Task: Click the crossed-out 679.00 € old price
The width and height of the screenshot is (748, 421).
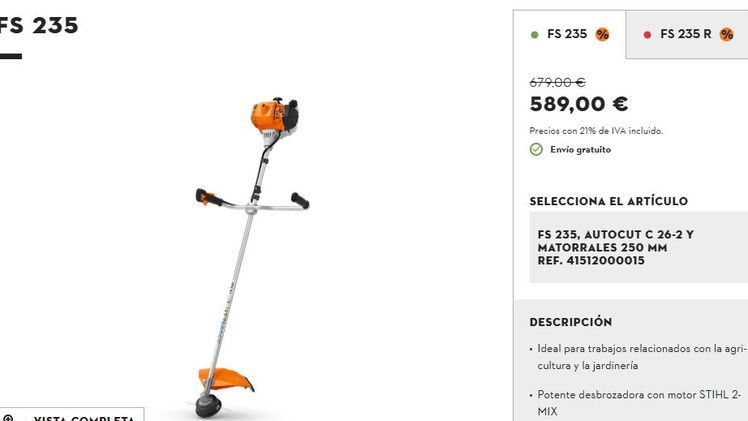Action: [557, 82]
